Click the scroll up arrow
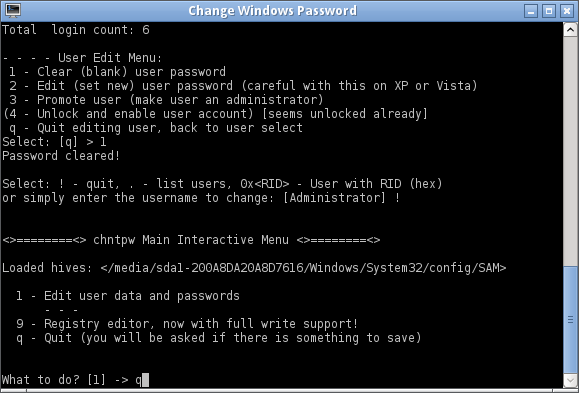579x393 pixels. [570, 30]
